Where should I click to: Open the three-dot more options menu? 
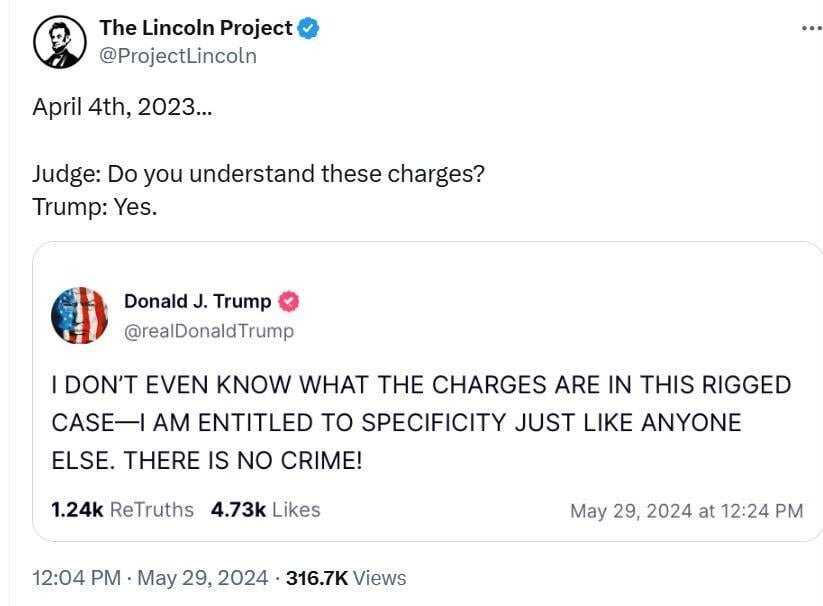[813, 28]
